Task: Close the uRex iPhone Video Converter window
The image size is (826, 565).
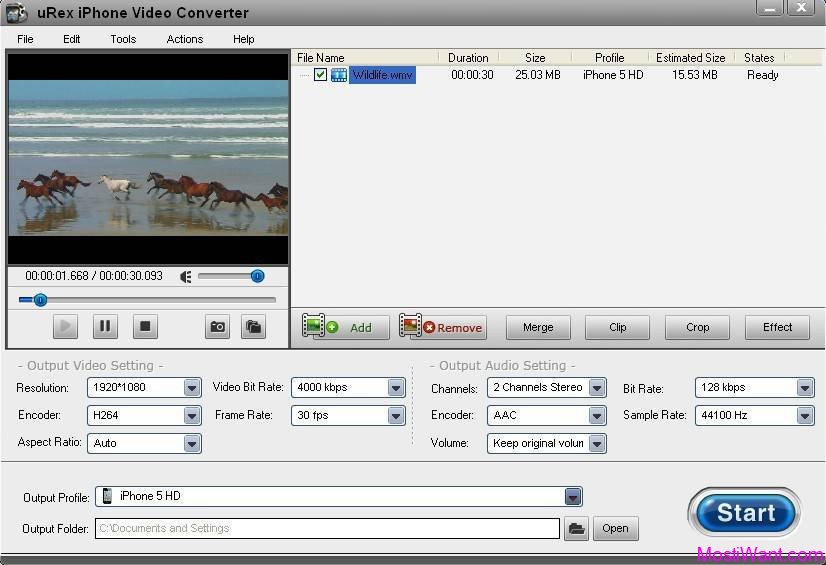Action: click(801, 7)
